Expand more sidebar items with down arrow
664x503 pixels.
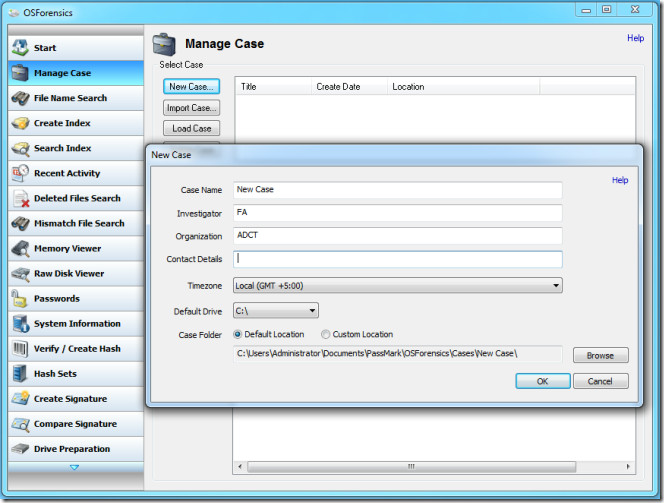tap(75, 467)
